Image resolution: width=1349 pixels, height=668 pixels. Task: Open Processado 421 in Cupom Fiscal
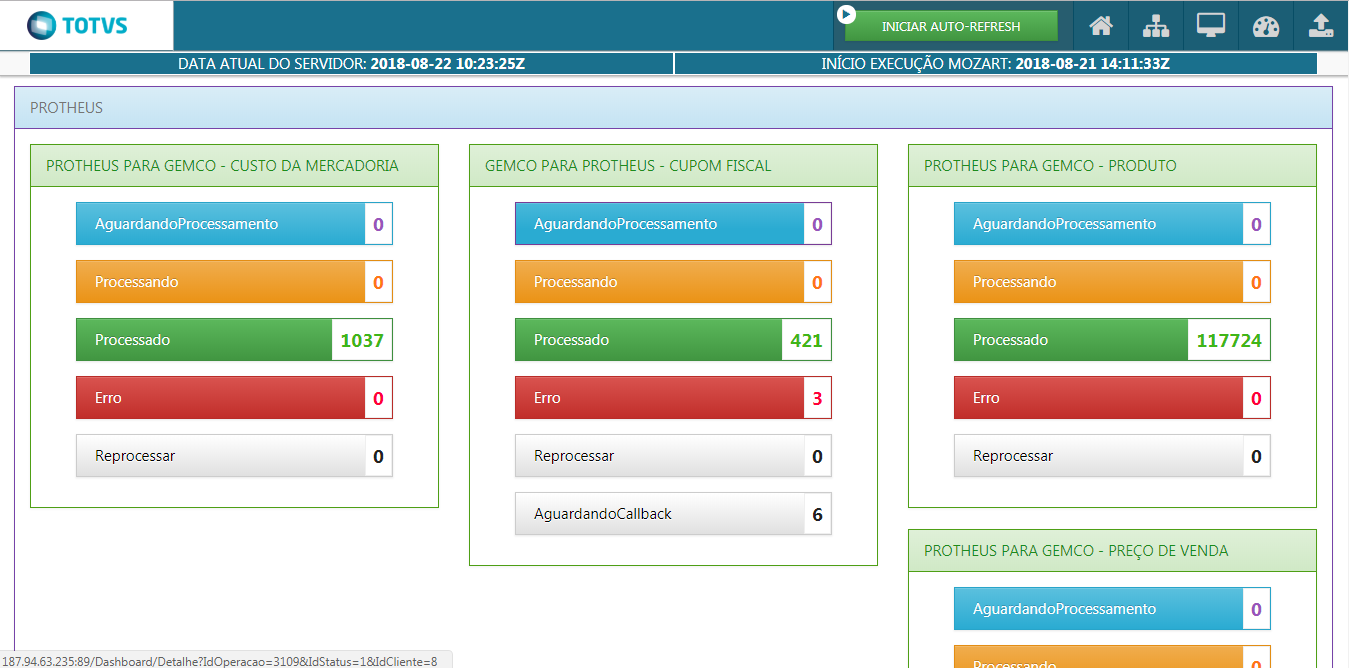[x=673, y=340]
